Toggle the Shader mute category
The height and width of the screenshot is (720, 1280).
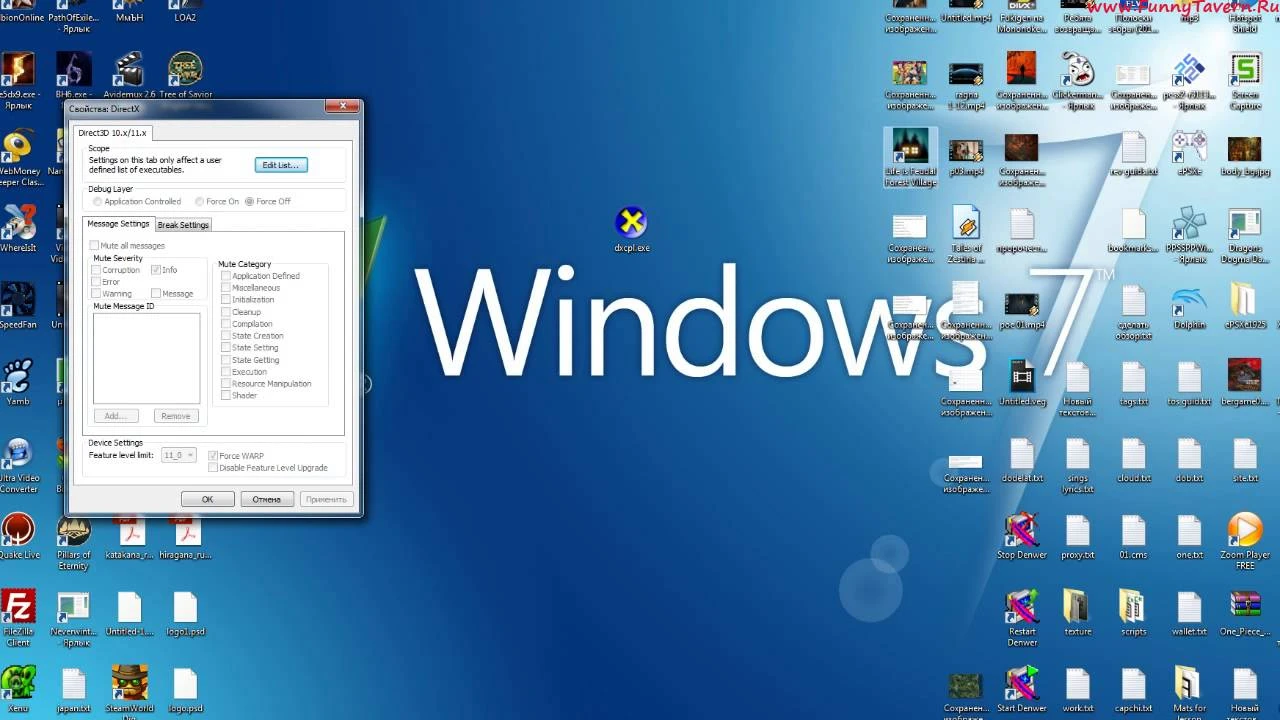226,395
